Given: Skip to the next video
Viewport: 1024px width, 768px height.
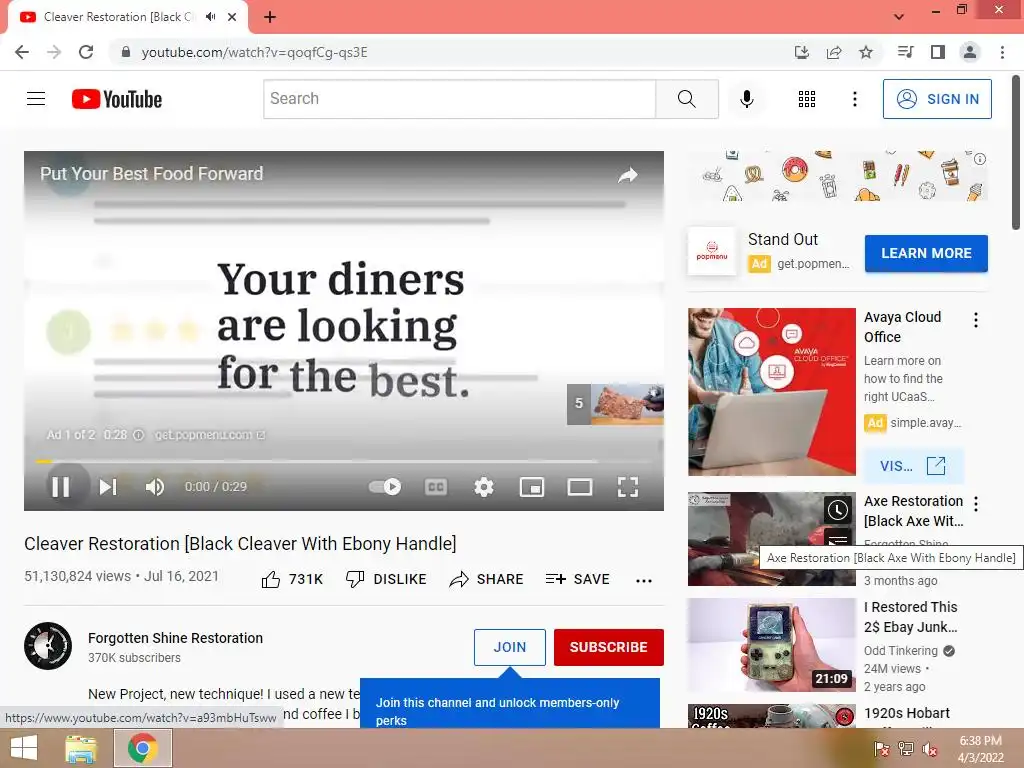Looking at the screenshot, I should (x=108, y=487).
